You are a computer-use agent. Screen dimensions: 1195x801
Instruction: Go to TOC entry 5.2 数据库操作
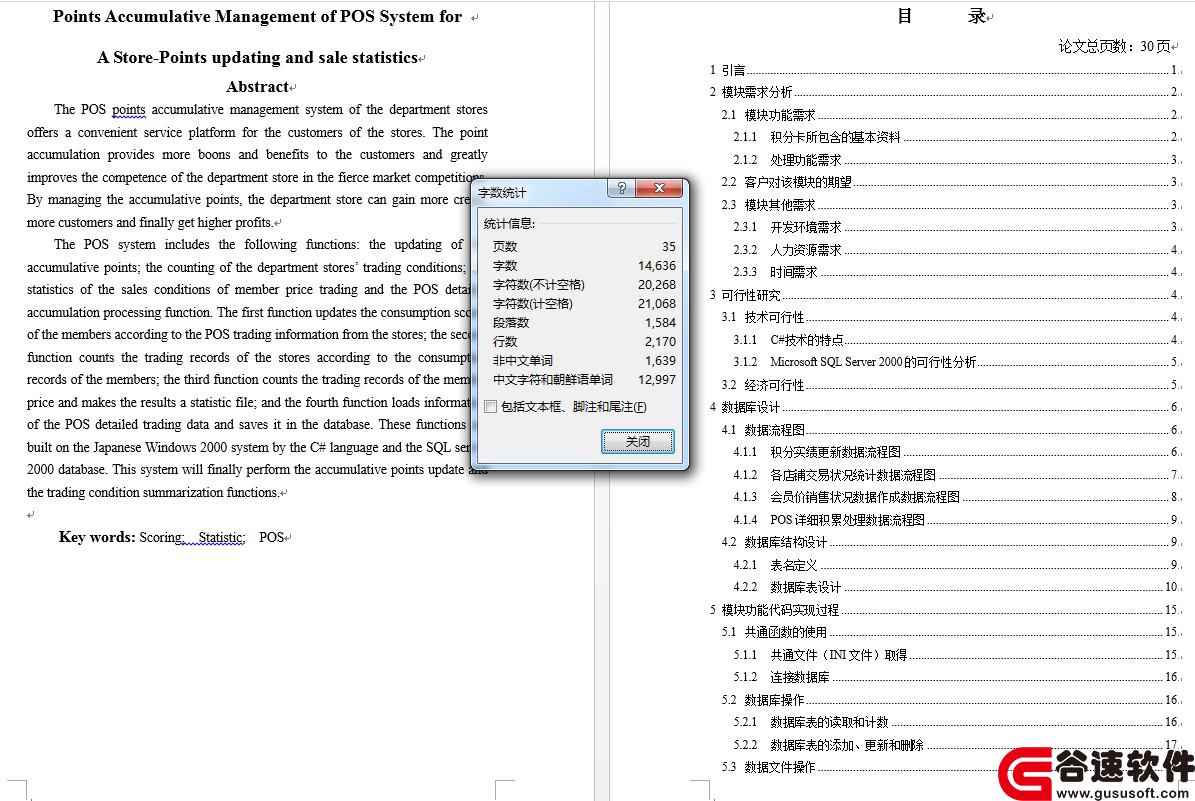click(x=950, y=700)
